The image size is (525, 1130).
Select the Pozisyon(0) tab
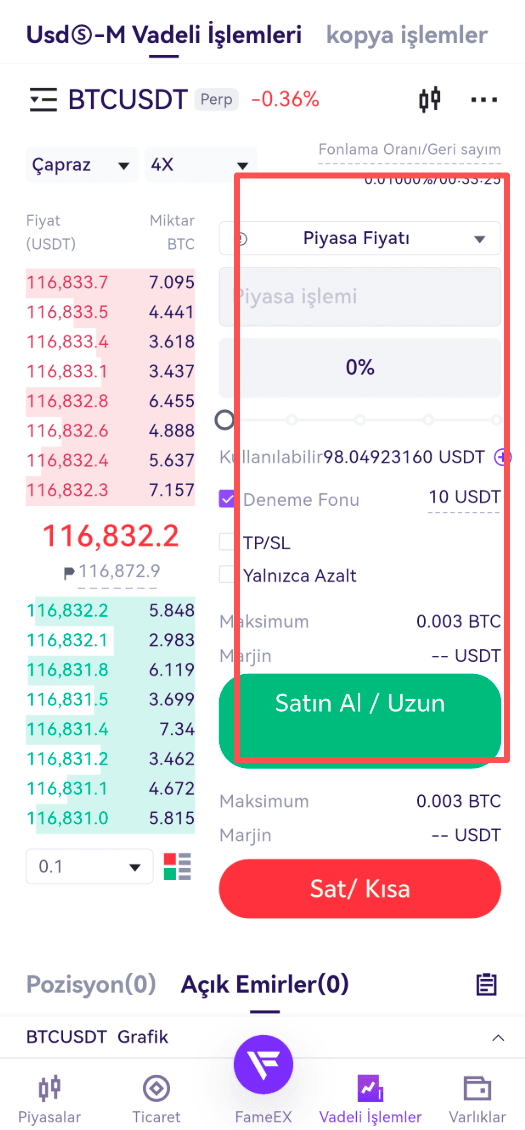click(91, 983)
